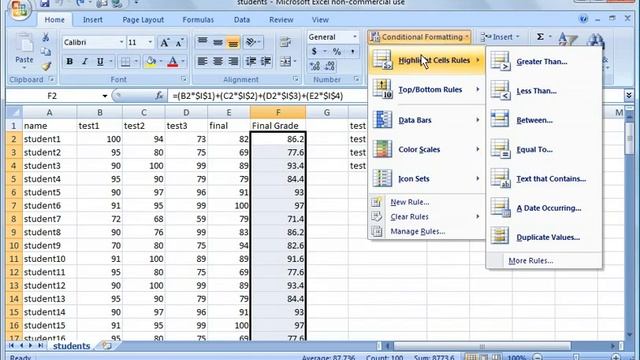The image size is (640, 360).
Task: Activate the Format Painter brush
Action: (46, 66)
